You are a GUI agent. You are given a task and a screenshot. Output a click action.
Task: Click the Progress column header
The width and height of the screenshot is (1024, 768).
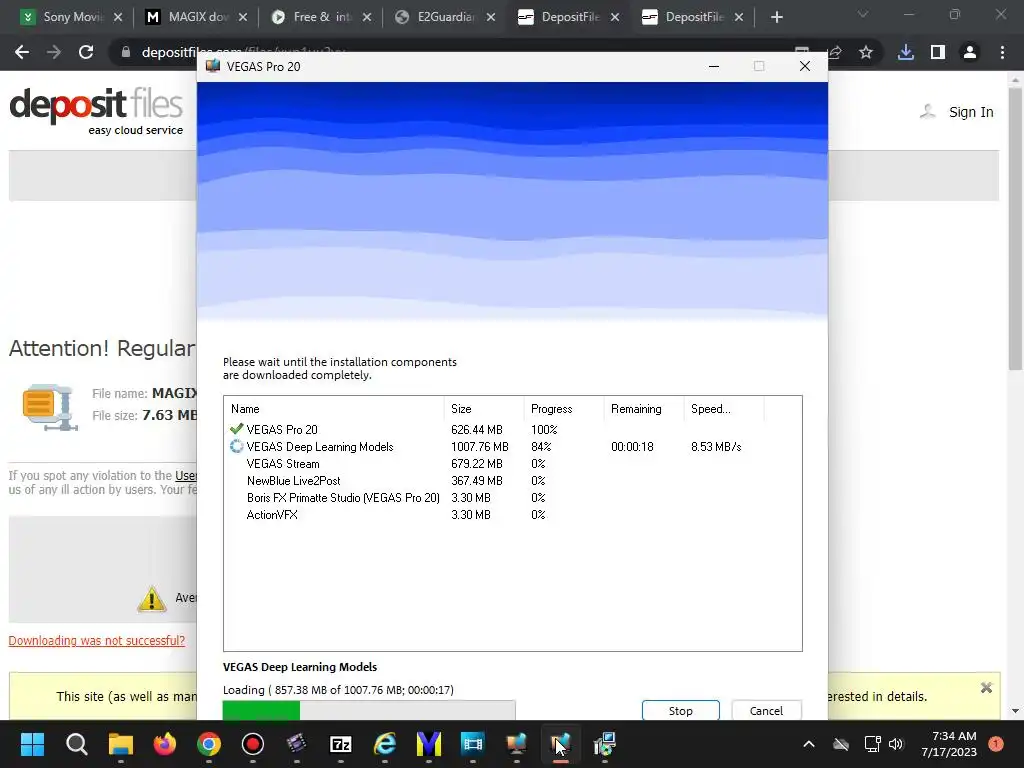pos(563,409)
